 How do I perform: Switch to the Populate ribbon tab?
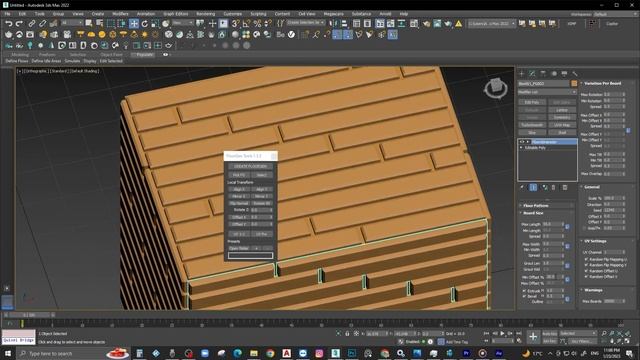144,54
